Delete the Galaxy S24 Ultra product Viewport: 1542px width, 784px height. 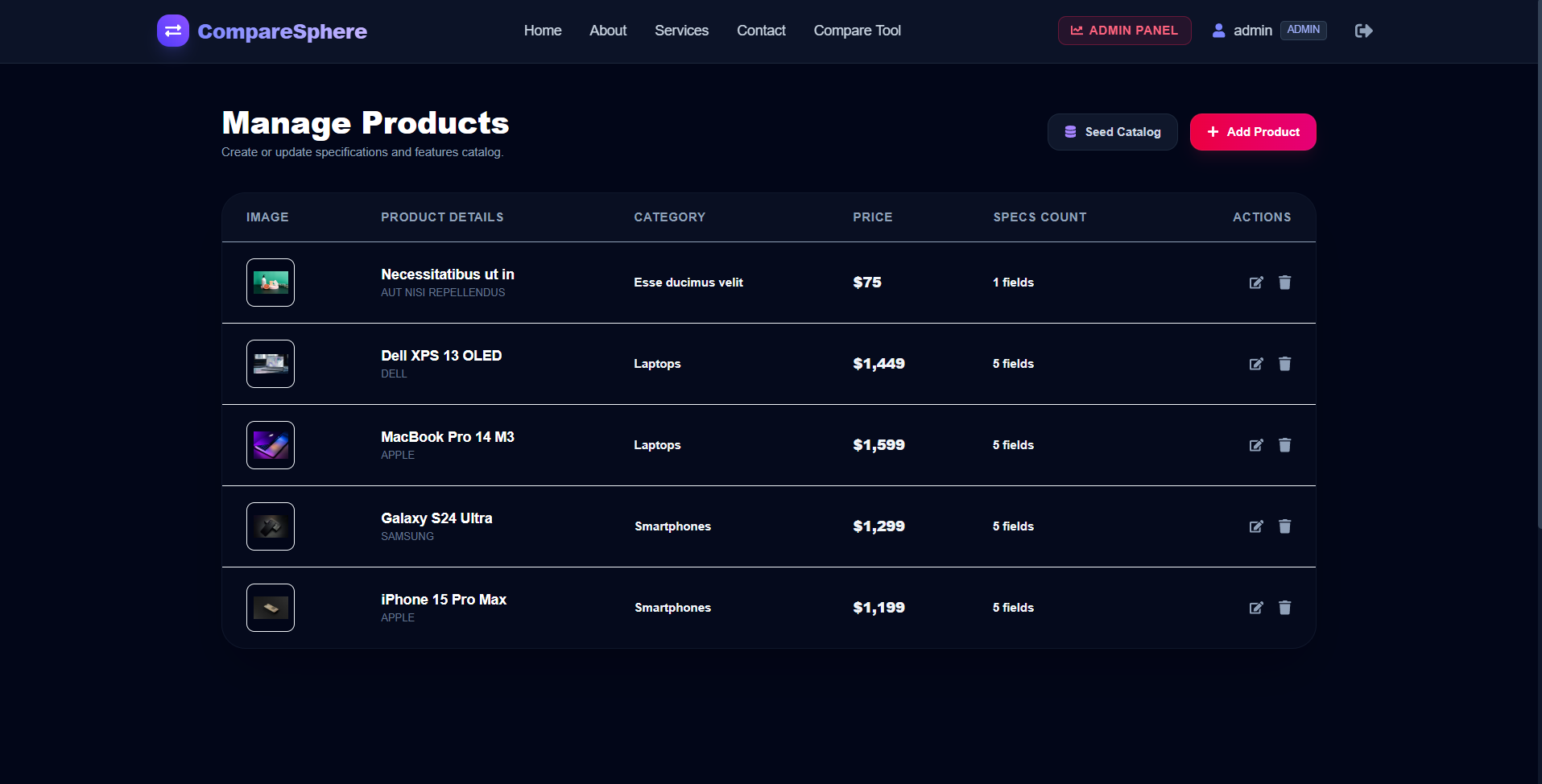click(x=1285, y=526)
